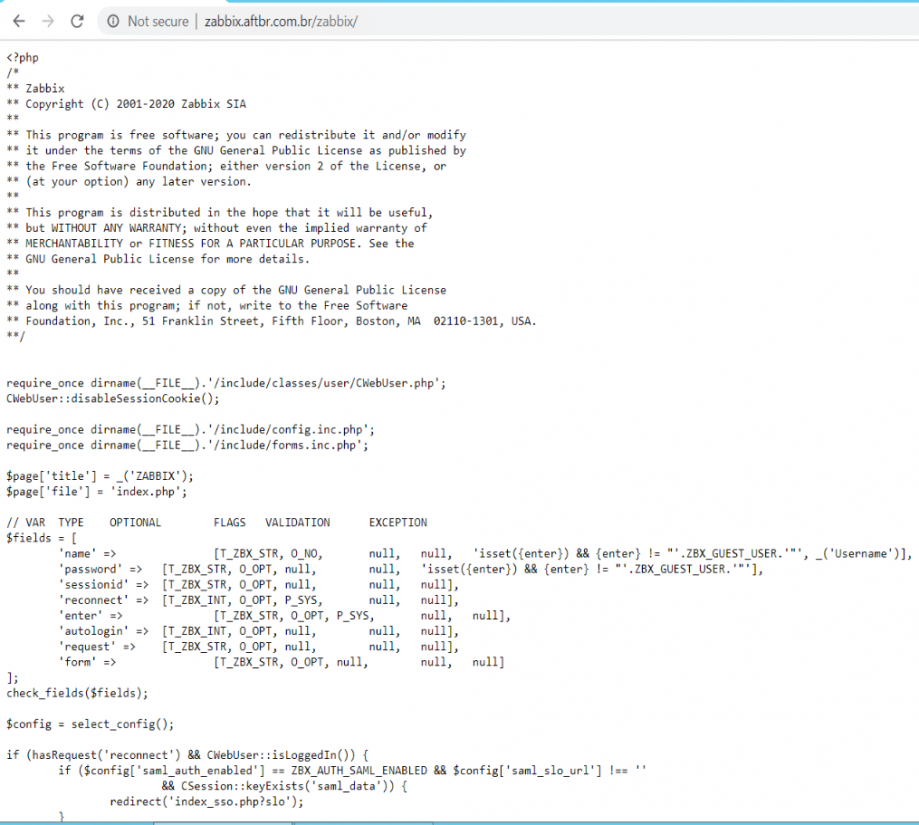
Task: Click the '51 Franklin Street' address line
Action: tap(271, 321)
